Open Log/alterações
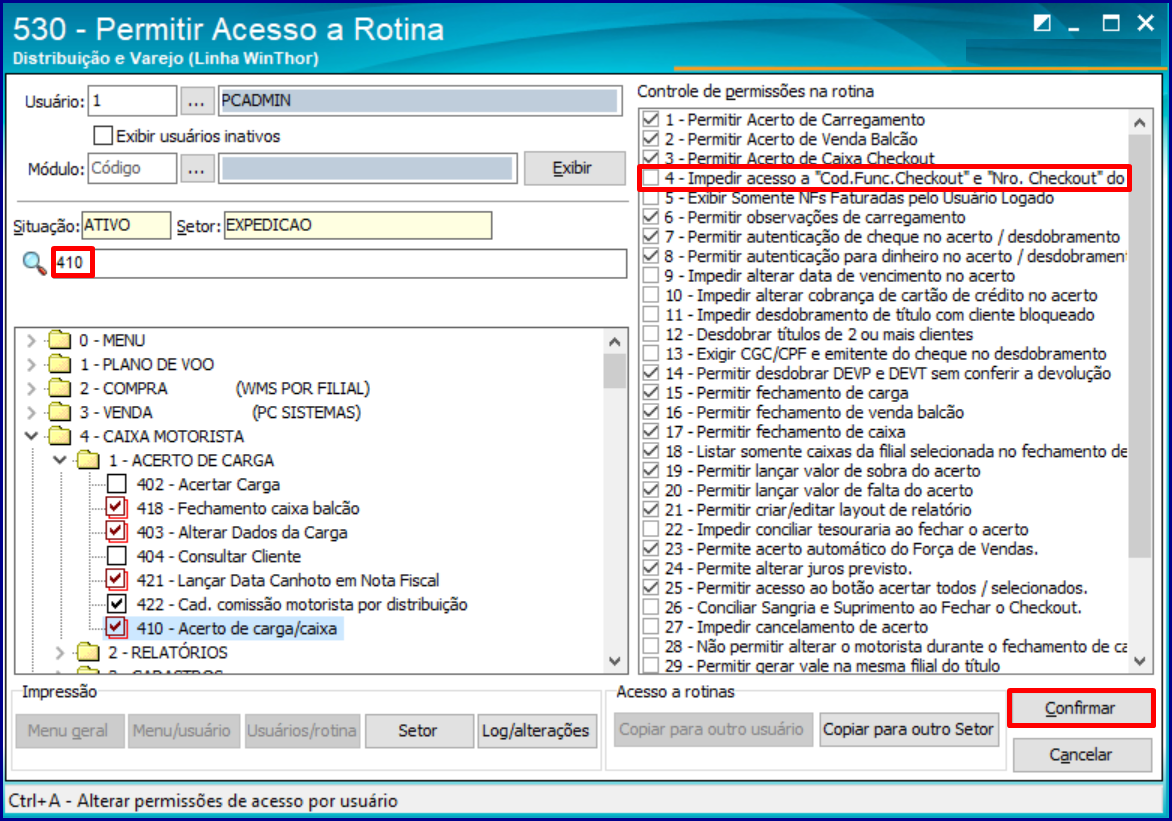This screenshot has width=1172, height=821. coord(537,731)
